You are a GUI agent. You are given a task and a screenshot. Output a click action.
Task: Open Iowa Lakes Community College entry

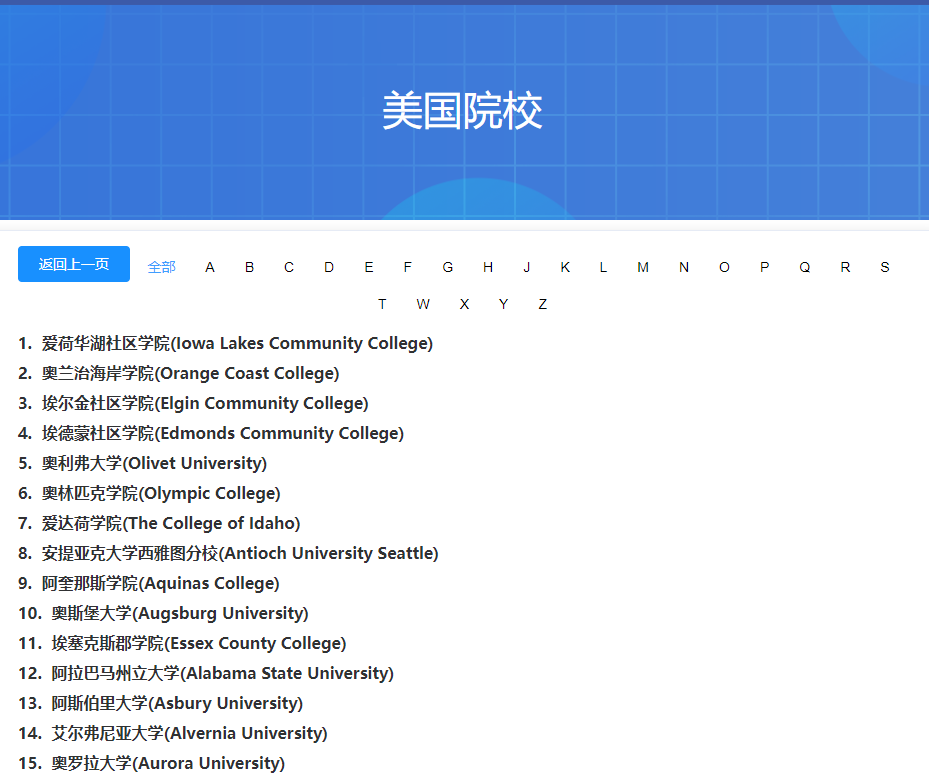pyautogui.click(x=237, y=343)
